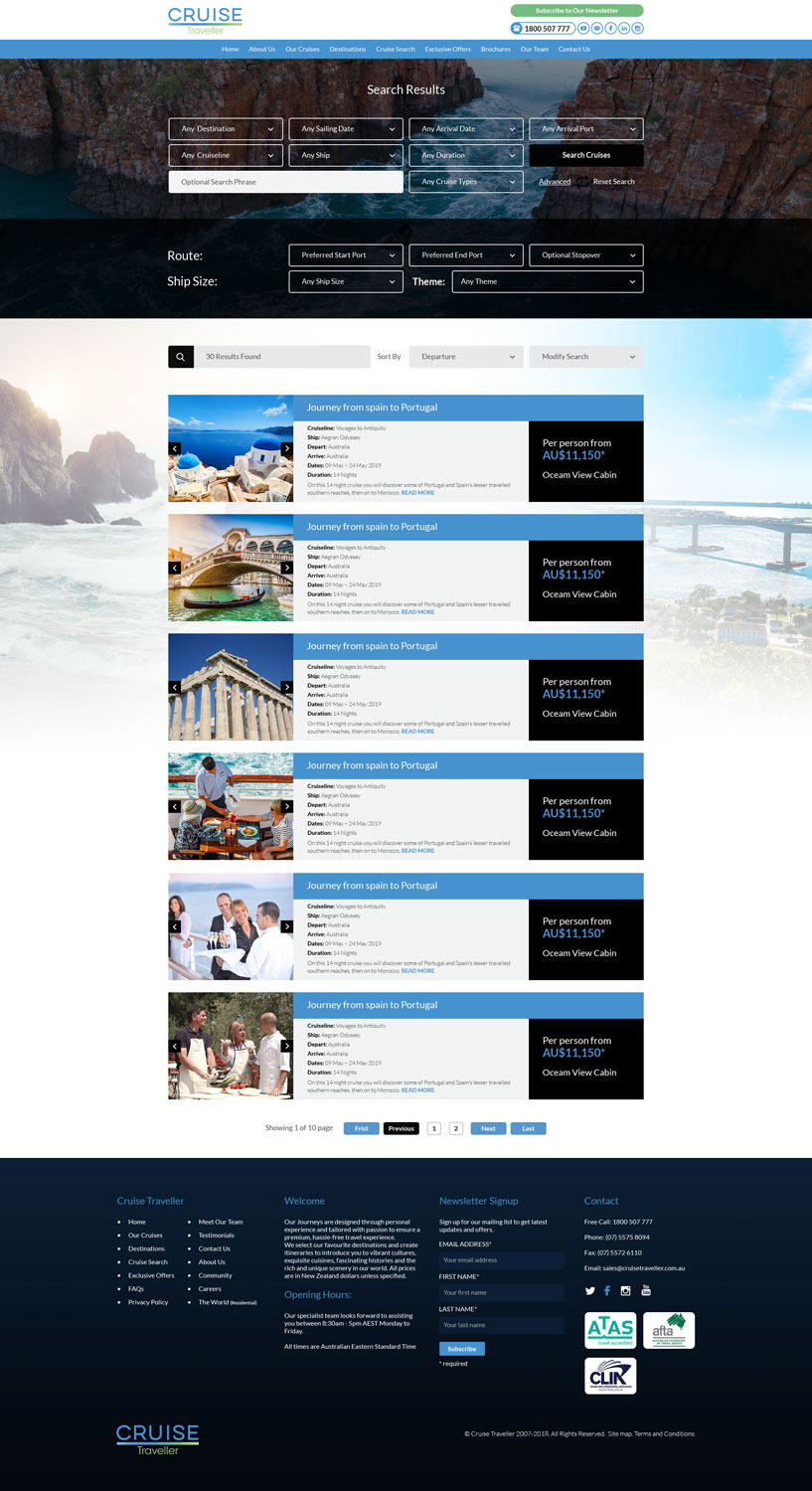Screen dimensions: 812x1491
Task: Expand the Modify Search dropdown
Action: [586, 356]
